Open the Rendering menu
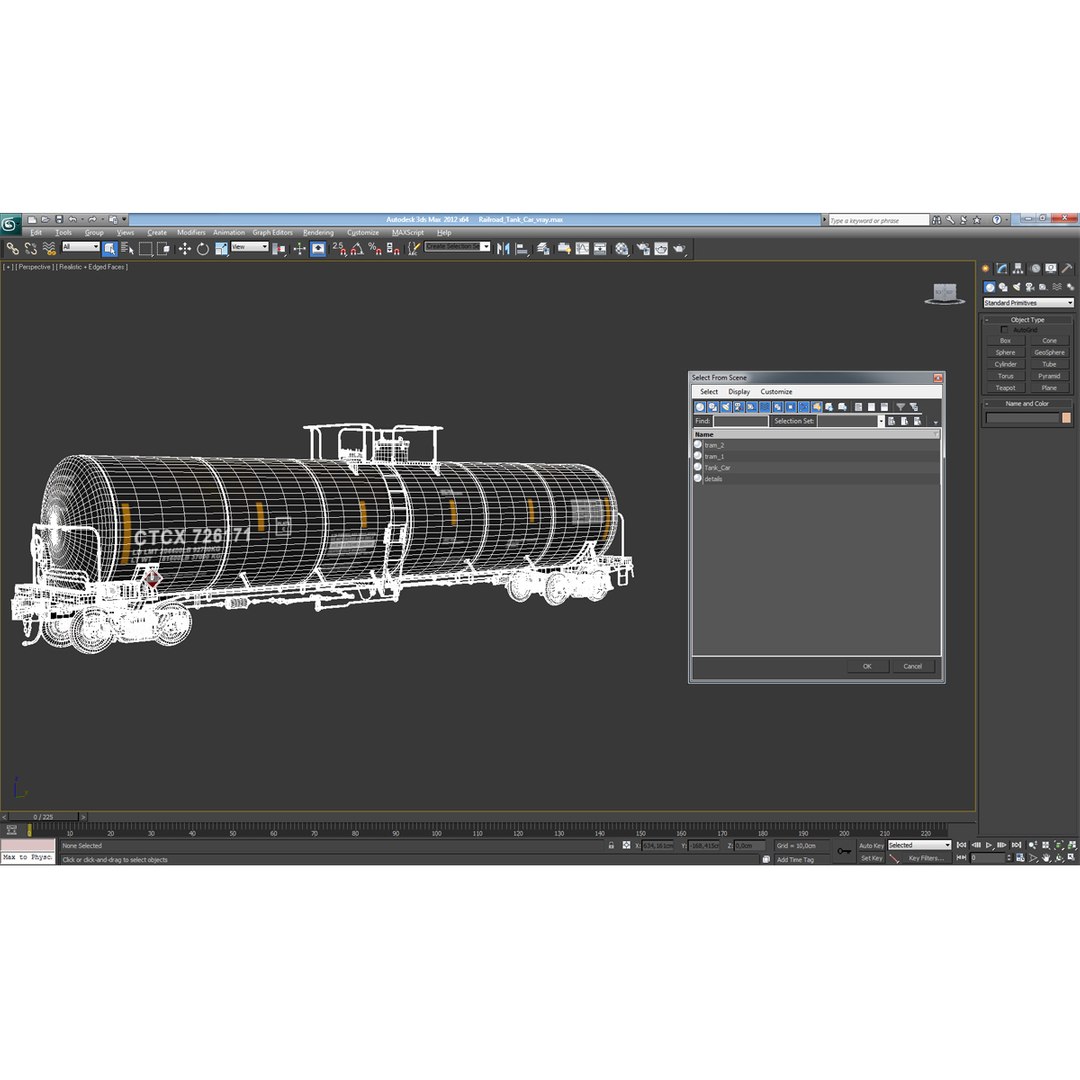 coord(318,233)
